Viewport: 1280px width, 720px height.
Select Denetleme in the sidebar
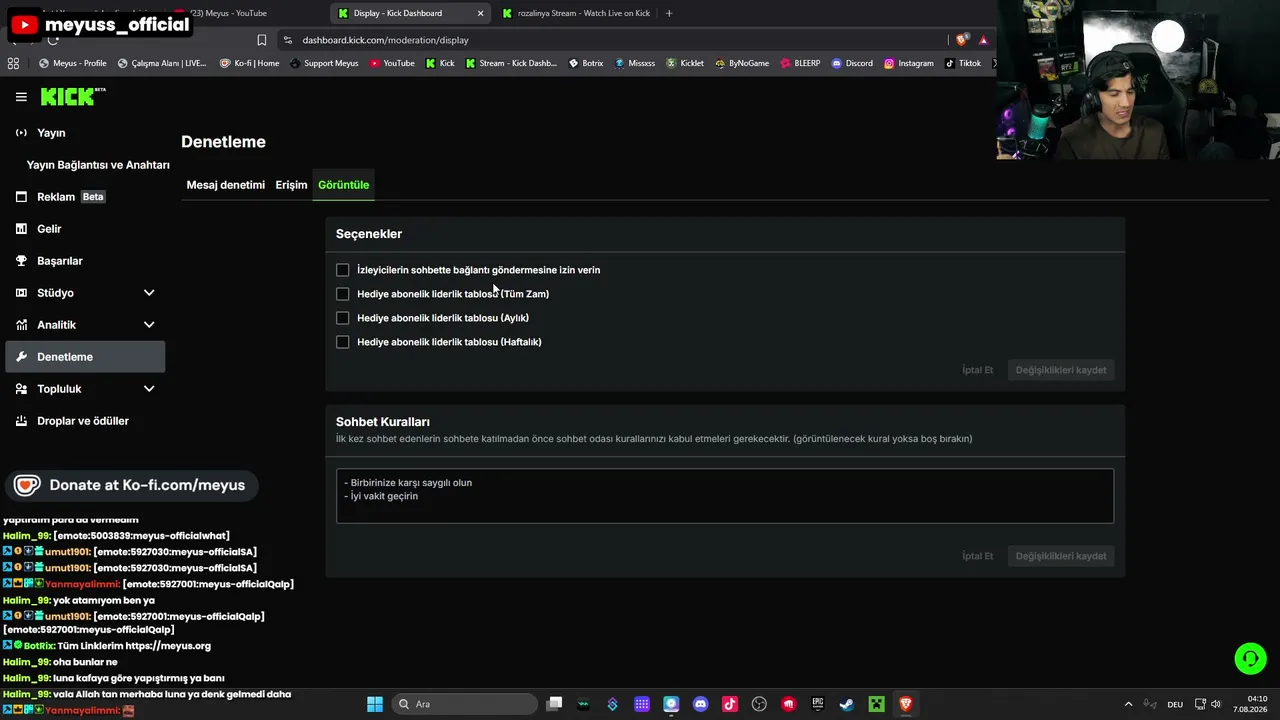(x=85, y=357)
